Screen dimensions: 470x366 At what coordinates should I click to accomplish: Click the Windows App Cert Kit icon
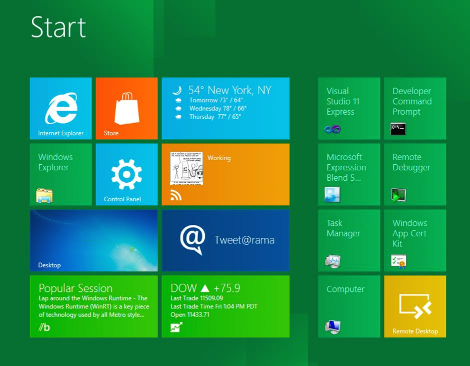(x=399, y=261)
